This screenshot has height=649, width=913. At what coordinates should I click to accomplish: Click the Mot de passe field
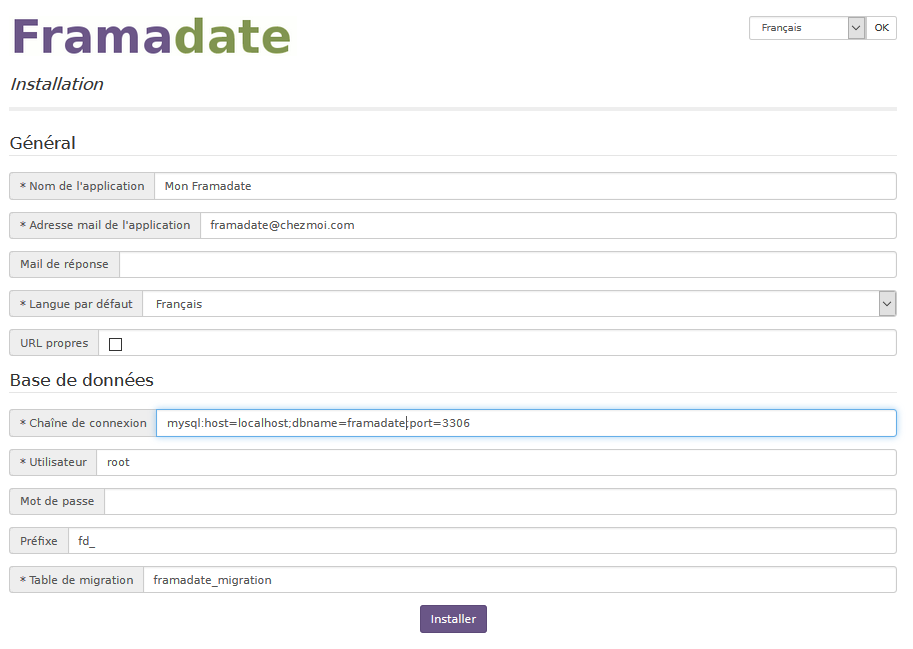(500, 501)
